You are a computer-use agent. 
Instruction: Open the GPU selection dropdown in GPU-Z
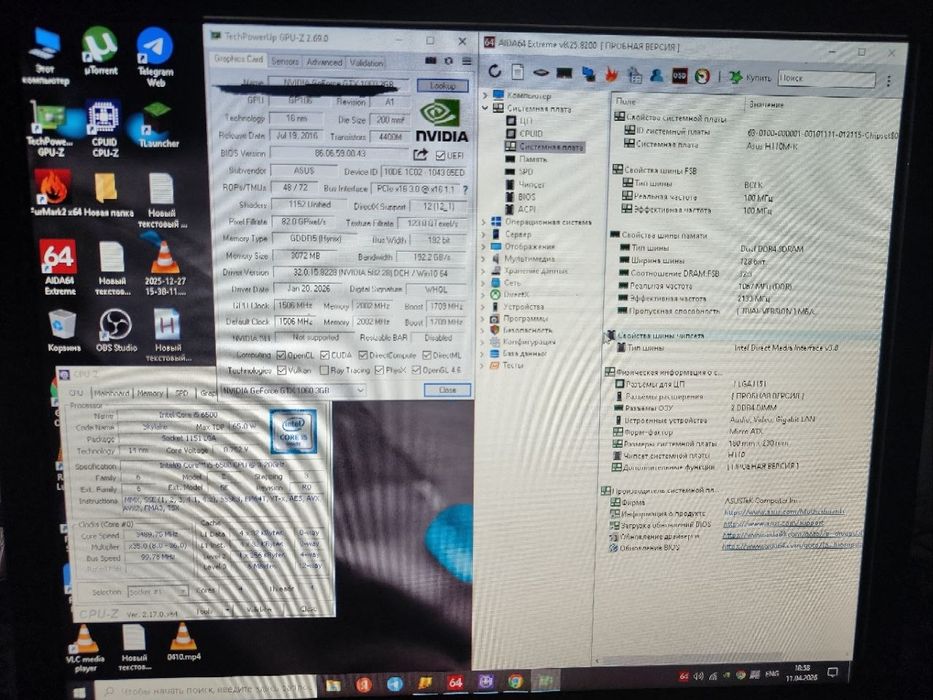(293, 390)
